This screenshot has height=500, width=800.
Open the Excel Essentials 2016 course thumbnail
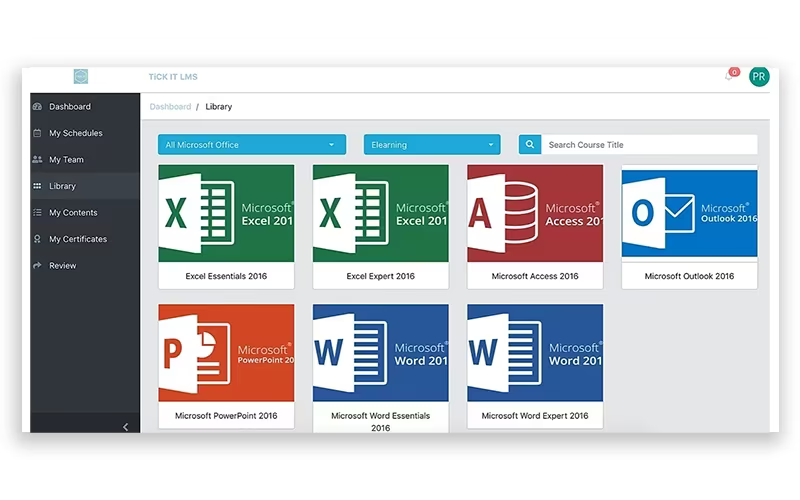coord(226,213)
